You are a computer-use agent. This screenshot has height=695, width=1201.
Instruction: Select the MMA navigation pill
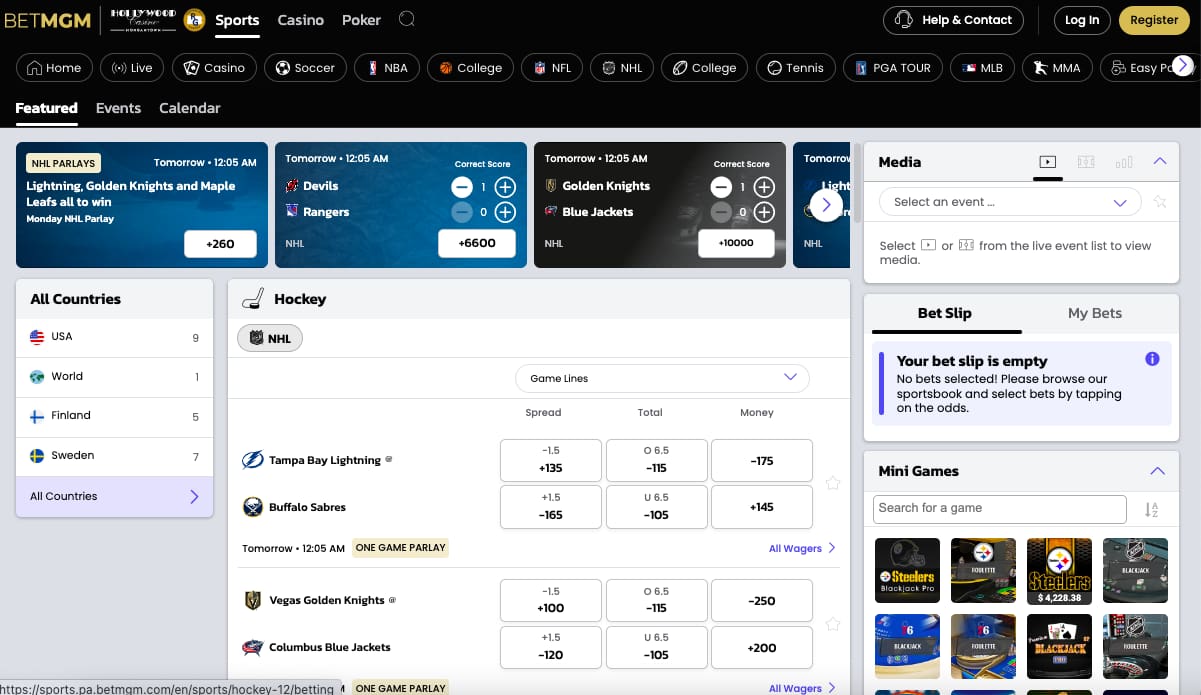click(1057, 68)
